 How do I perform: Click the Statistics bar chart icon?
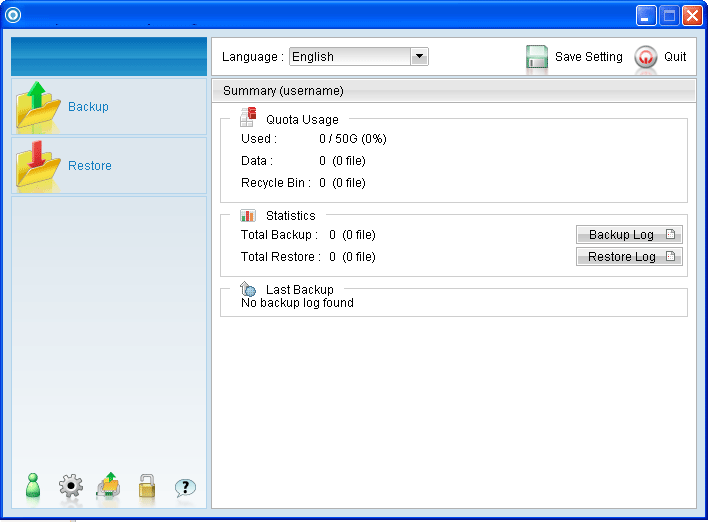click(248, 215)
